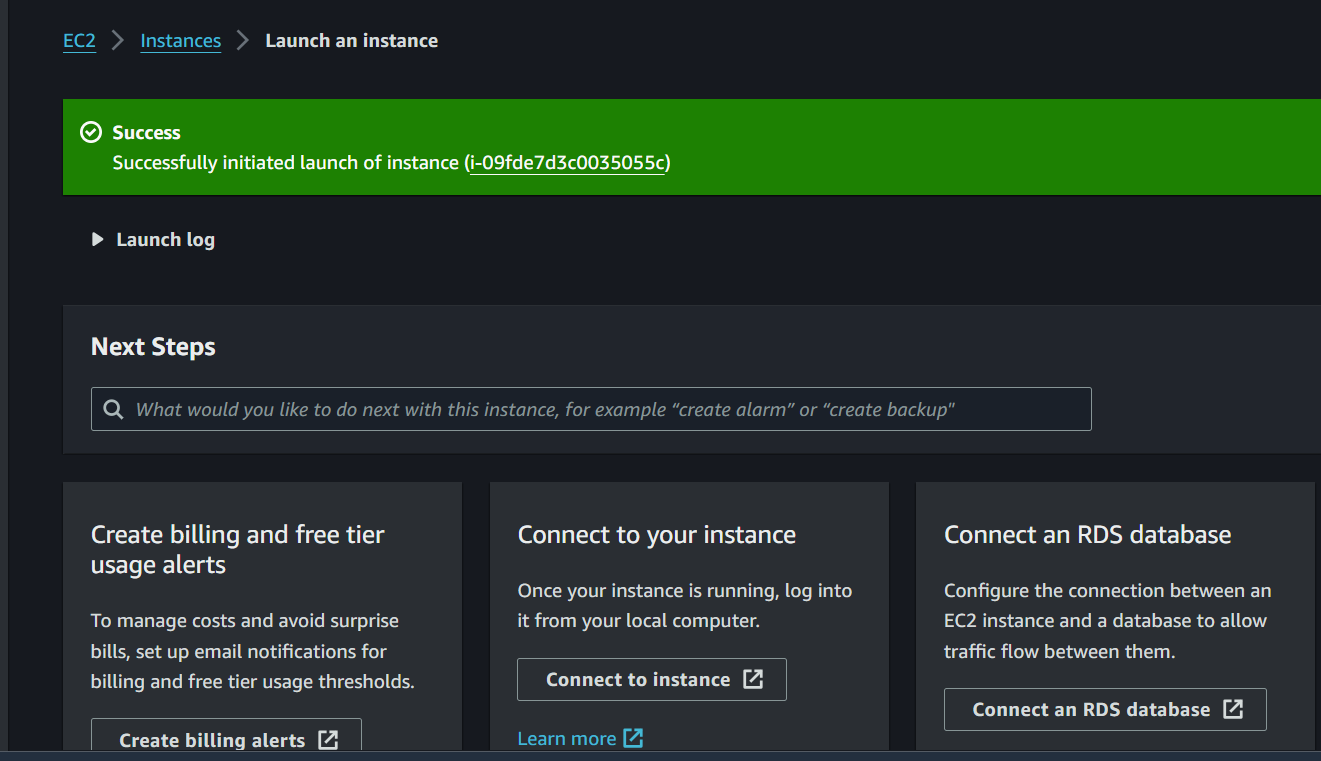Click the magnifier icon in Next Steps search

(x=113, y=410)
